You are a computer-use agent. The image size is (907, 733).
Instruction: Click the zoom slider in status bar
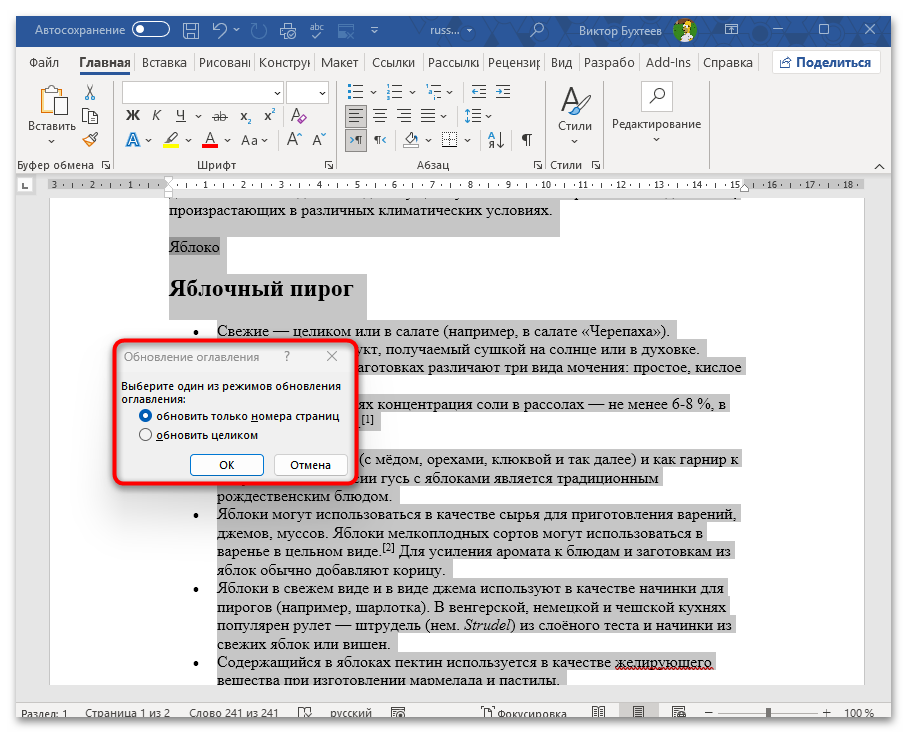click(x=768, y=713)
